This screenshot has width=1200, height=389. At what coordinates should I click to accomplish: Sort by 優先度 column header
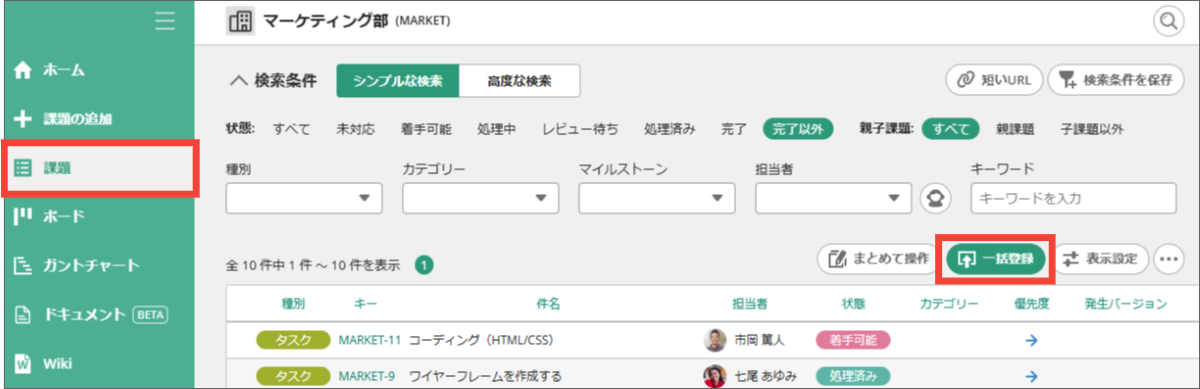(1031, 303)
